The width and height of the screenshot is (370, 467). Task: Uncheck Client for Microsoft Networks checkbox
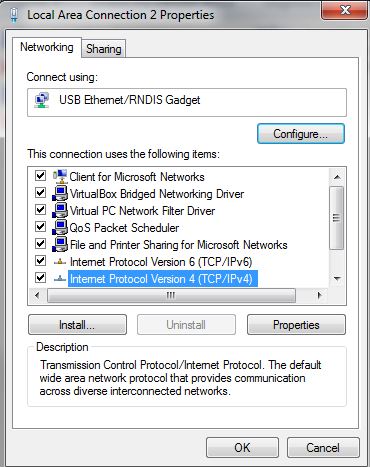click(x=40, y=176)
